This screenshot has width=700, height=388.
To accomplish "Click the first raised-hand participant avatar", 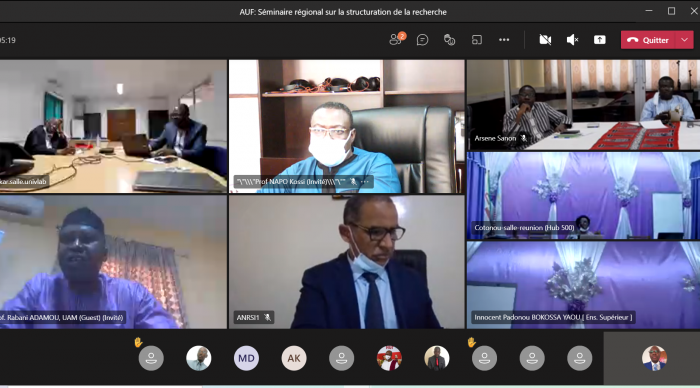I will point(151,358).
